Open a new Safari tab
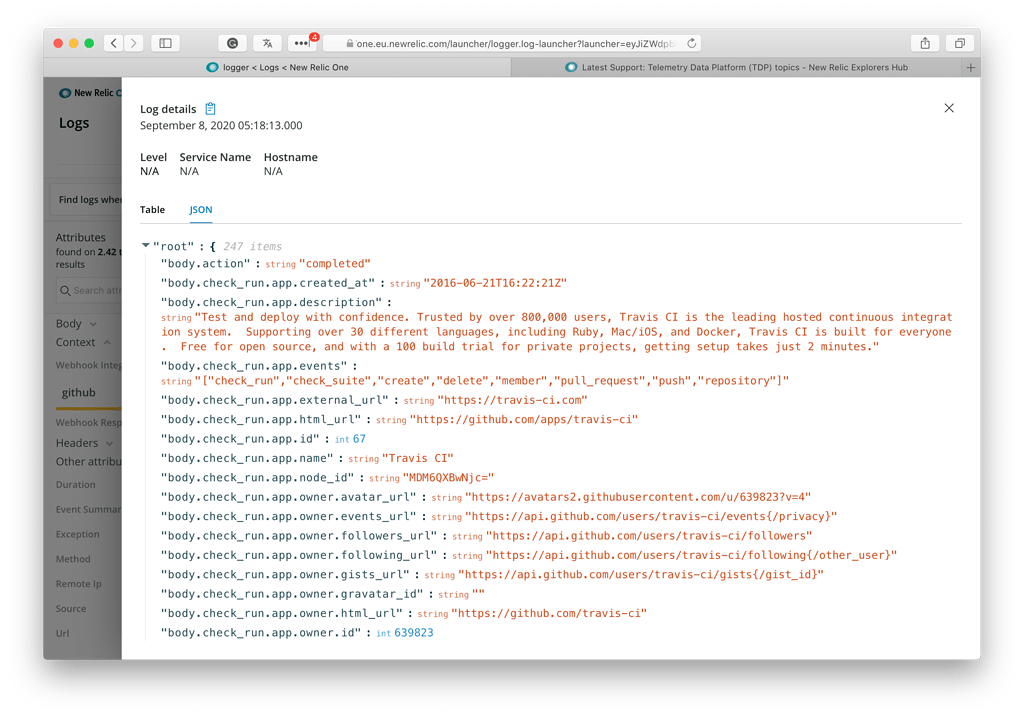 tap(970, 67)
